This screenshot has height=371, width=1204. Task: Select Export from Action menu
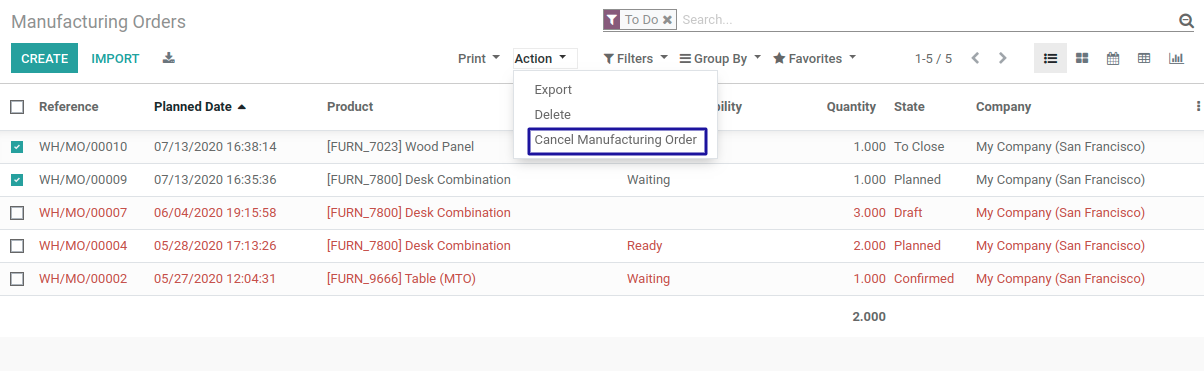coord(553,90)
